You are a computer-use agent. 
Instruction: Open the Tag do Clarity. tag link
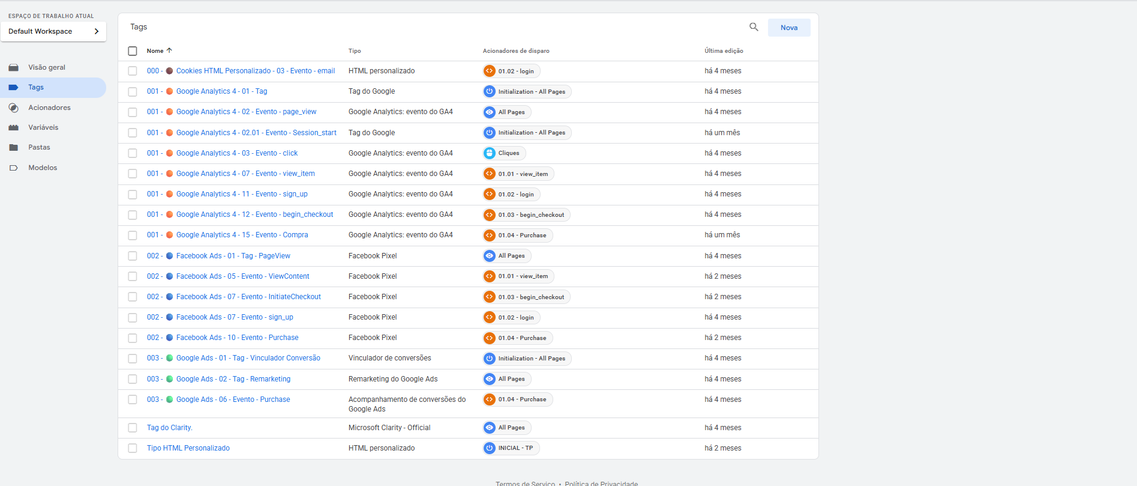(x=170, y=428)
